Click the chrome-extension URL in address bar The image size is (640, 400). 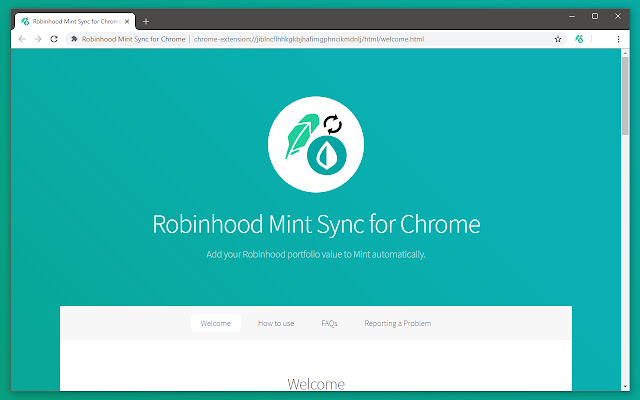click(x=309, y=39)
